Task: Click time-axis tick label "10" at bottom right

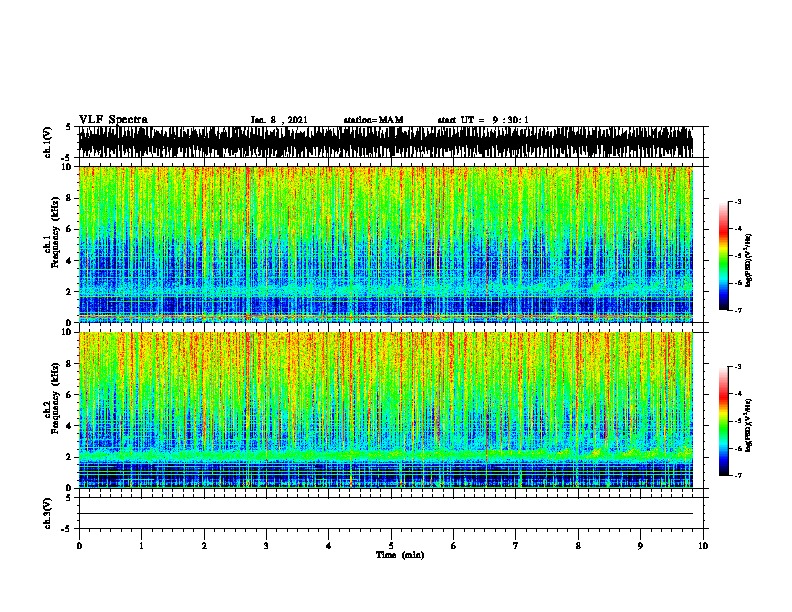Action: pos(703,546)
